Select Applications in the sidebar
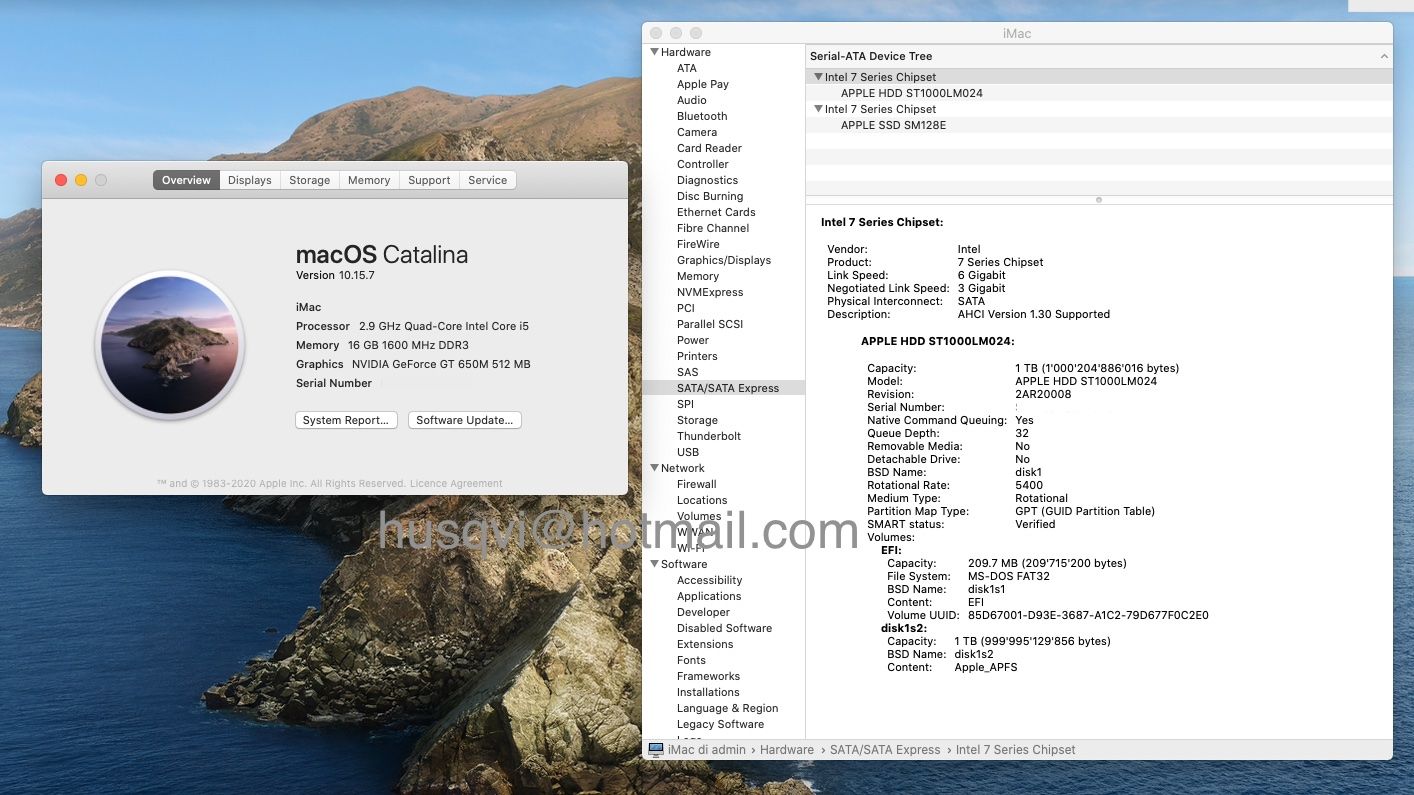1414x795 pixels. [709, 596]
